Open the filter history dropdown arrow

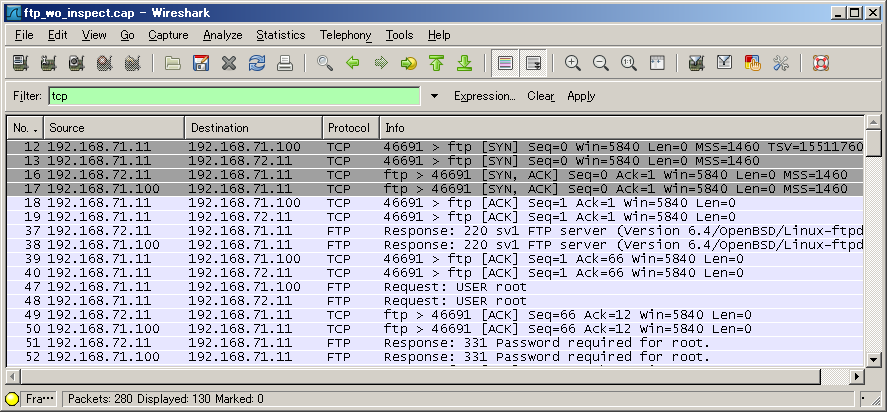coord(434,96)
